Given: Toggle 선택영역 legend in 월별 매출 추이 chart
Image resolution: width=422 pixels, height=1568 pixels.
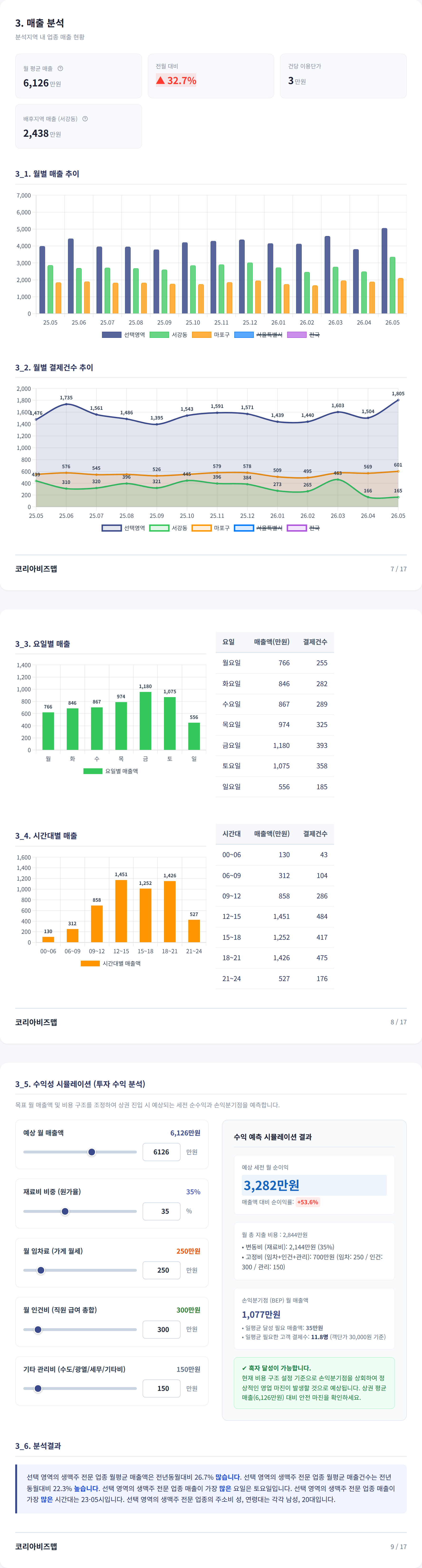Looking at the screenshot, I should click(124, 335).
